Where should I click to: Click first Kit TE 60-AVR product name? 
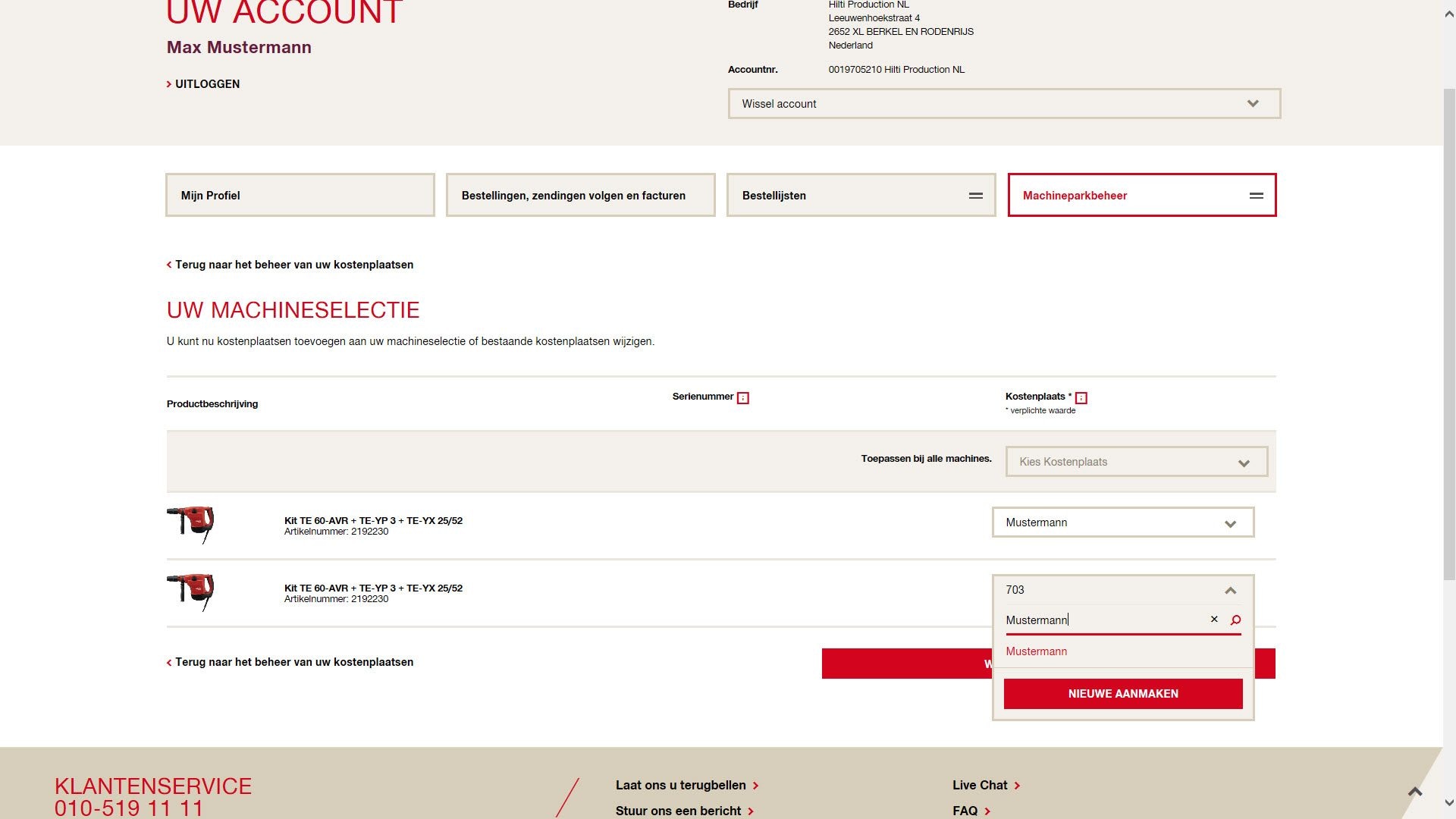(x=373, y=521)
